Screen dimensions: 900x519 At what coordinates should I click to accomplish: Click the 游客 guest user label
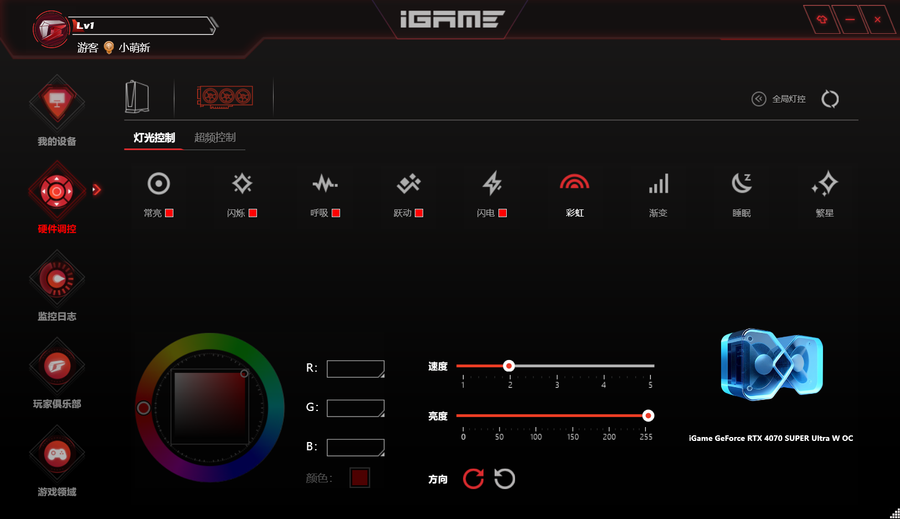88,48
